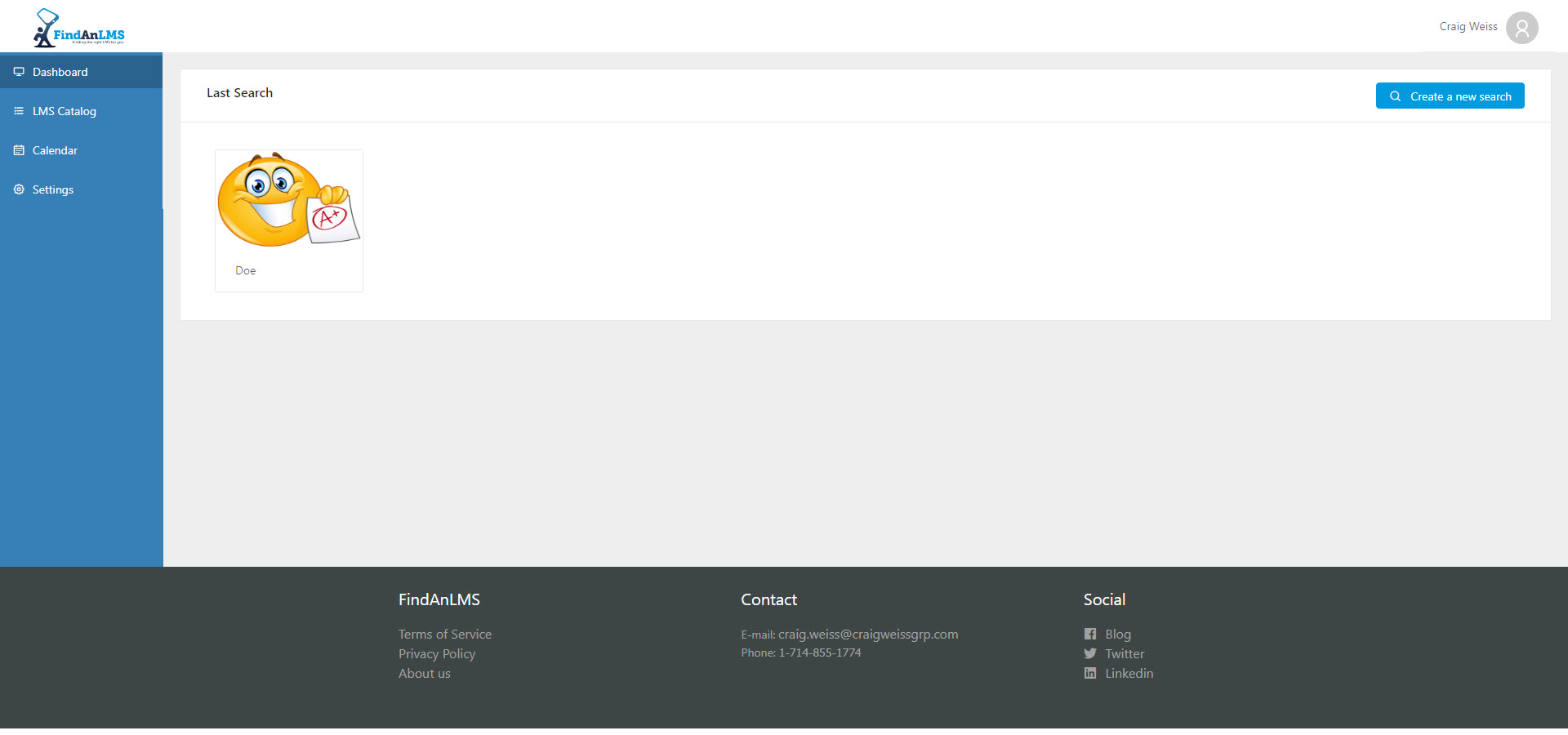The height and width of the screenshot is (735, 1568).
Task: Click Craig Weiss account name
Action: (x=1467, y=26)
